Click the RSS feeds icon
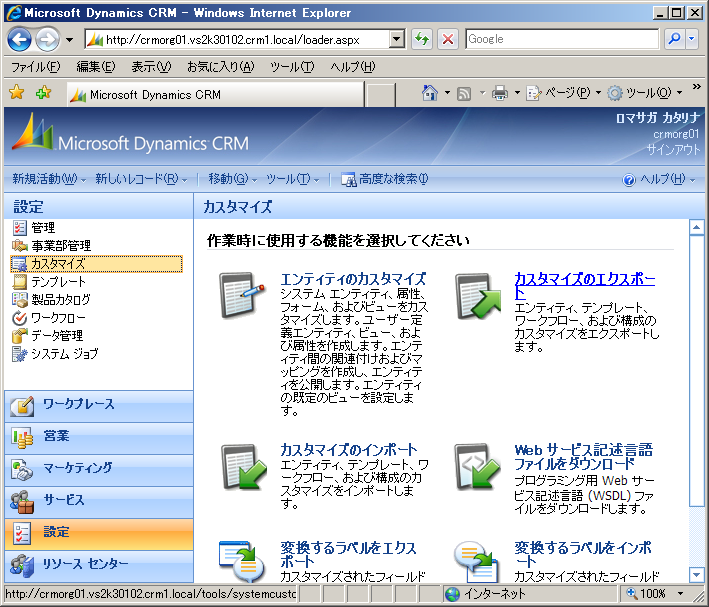This screenshot has width=709, height=607. click(x=464, y=94)
